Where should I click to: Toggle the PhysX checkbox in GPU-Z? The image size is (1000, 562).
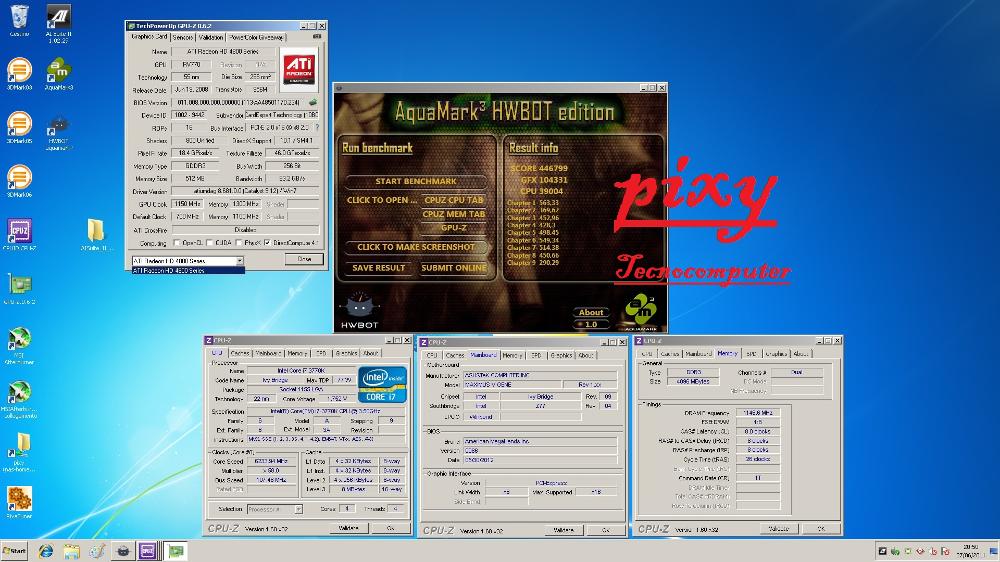239,243
